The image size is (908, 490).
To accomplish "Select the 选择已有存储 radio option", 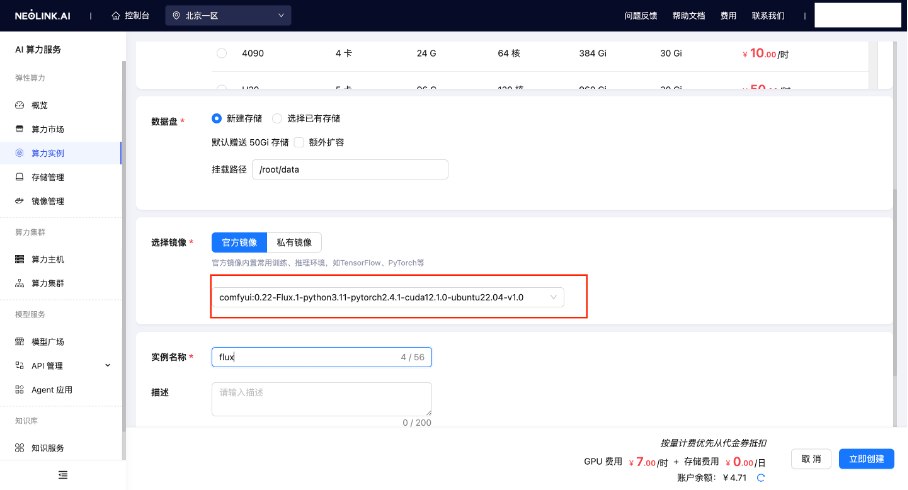I will (x=277, y=118).
